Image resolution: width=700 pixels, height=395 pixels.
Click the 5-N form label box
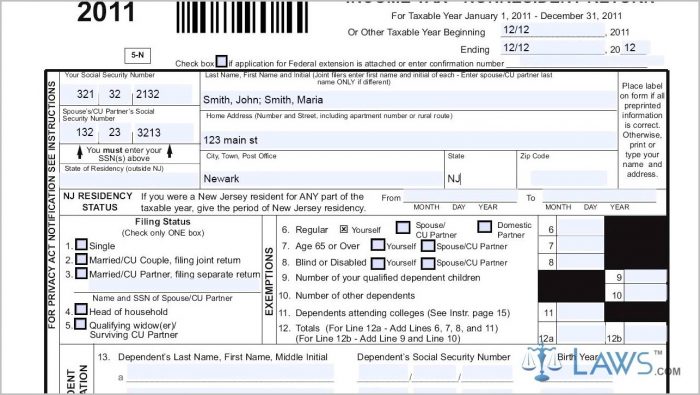pos(138,55)
